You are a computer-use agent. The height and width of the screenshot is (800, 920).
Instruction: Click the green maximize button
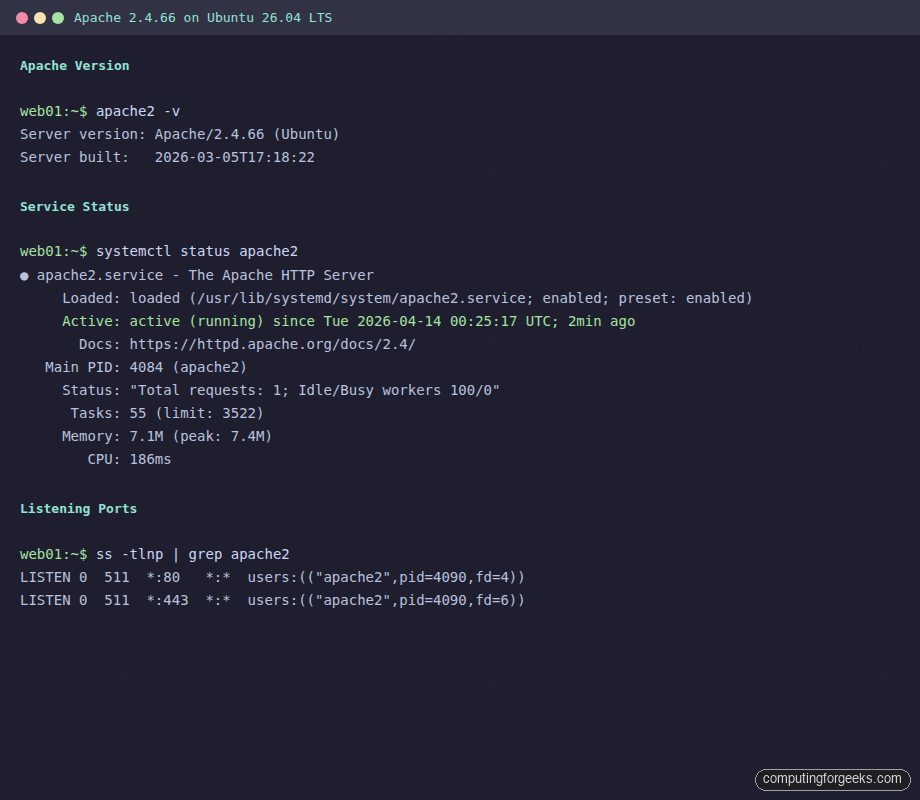tap(56, 17)
